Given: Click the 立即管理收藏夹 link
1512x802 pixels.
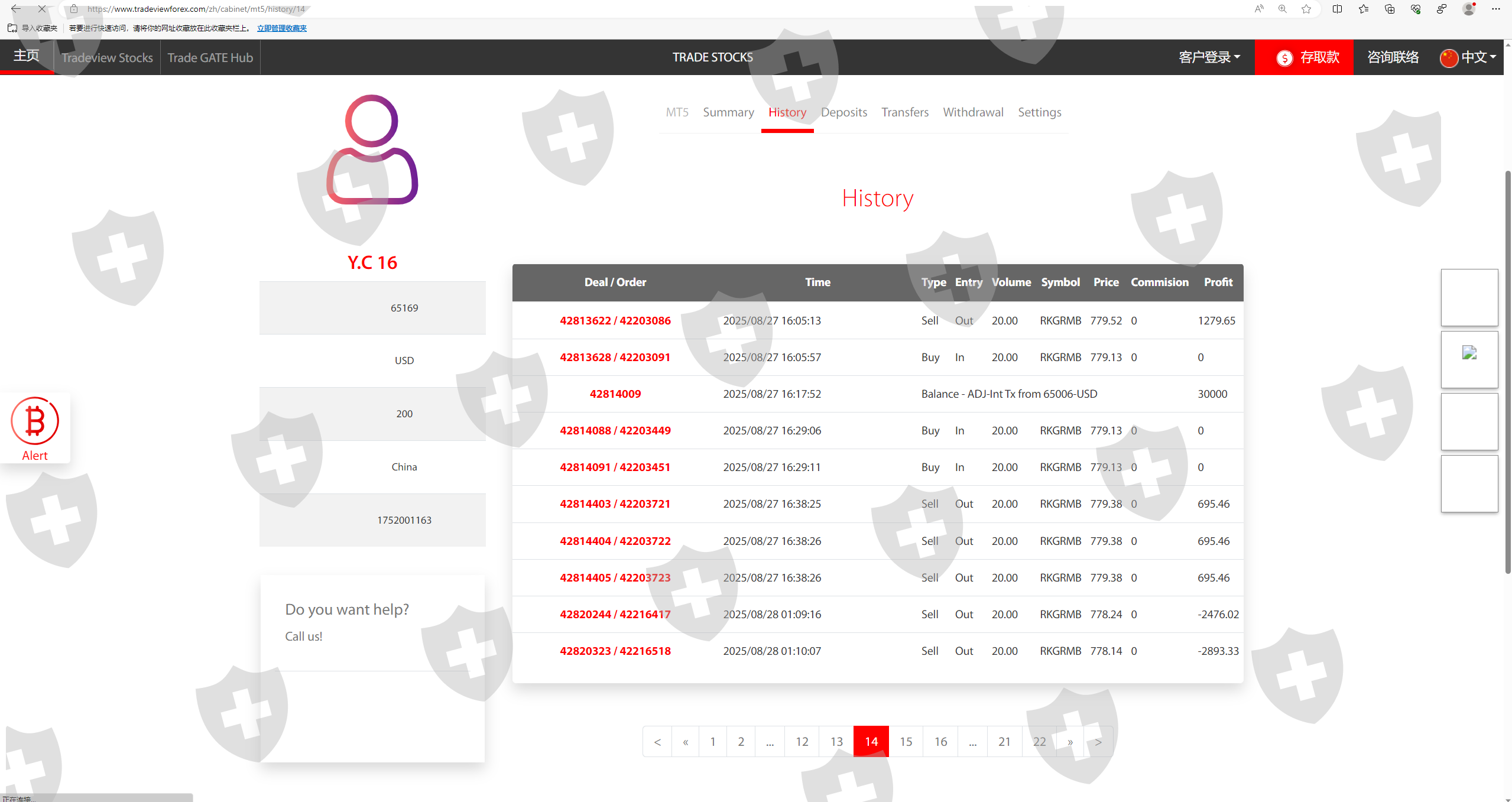Looking at the screenshot, I should click(x=281, y=28).
